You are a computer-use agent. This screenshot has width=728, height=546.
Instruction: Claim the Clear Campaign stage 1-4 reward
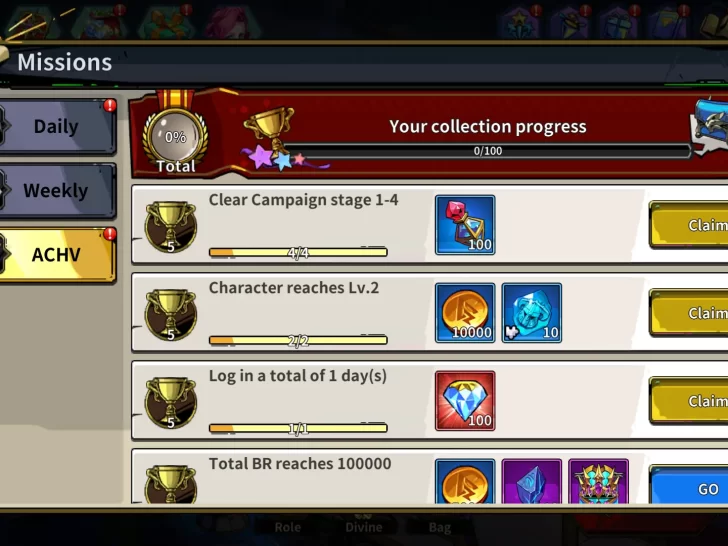[689, 225]
